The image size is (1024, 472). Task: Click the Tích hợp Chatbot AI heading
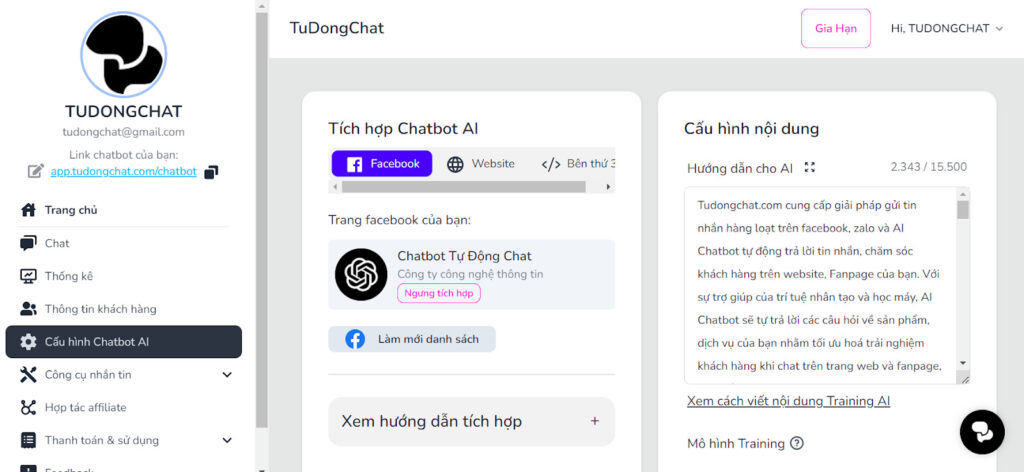pyautogui.click(x=404, y=129)
